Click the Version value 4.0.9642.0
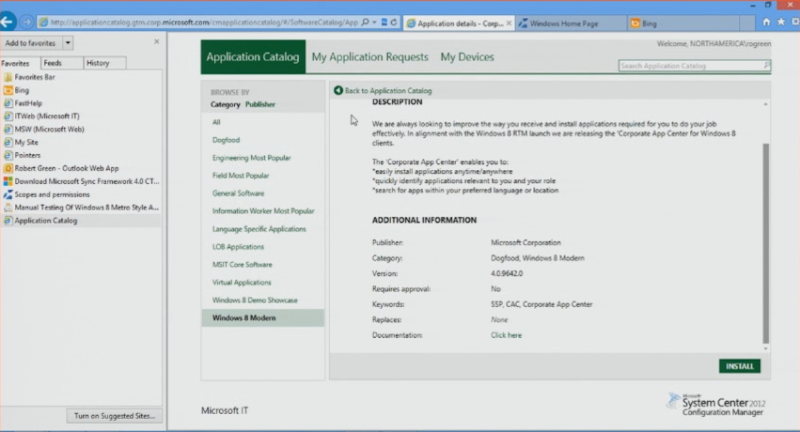Viewport: 800px width, 432px height. coord(507,273)
